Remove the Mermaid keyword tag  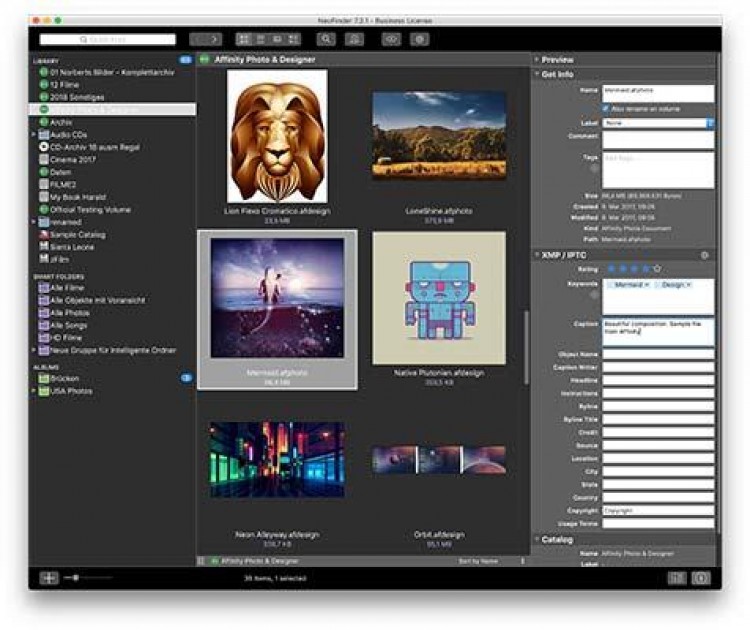click(647, 285)
